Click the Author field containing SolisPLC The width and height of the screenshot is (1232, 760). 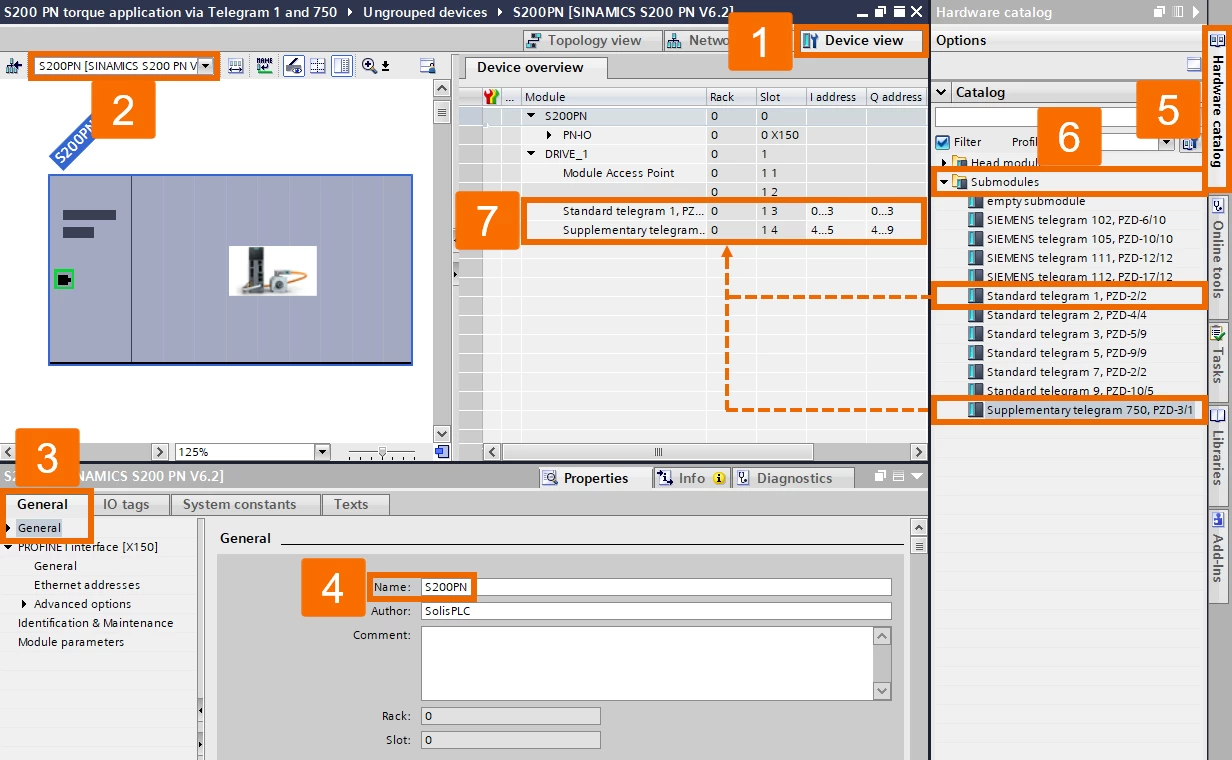tap(656, 611)
